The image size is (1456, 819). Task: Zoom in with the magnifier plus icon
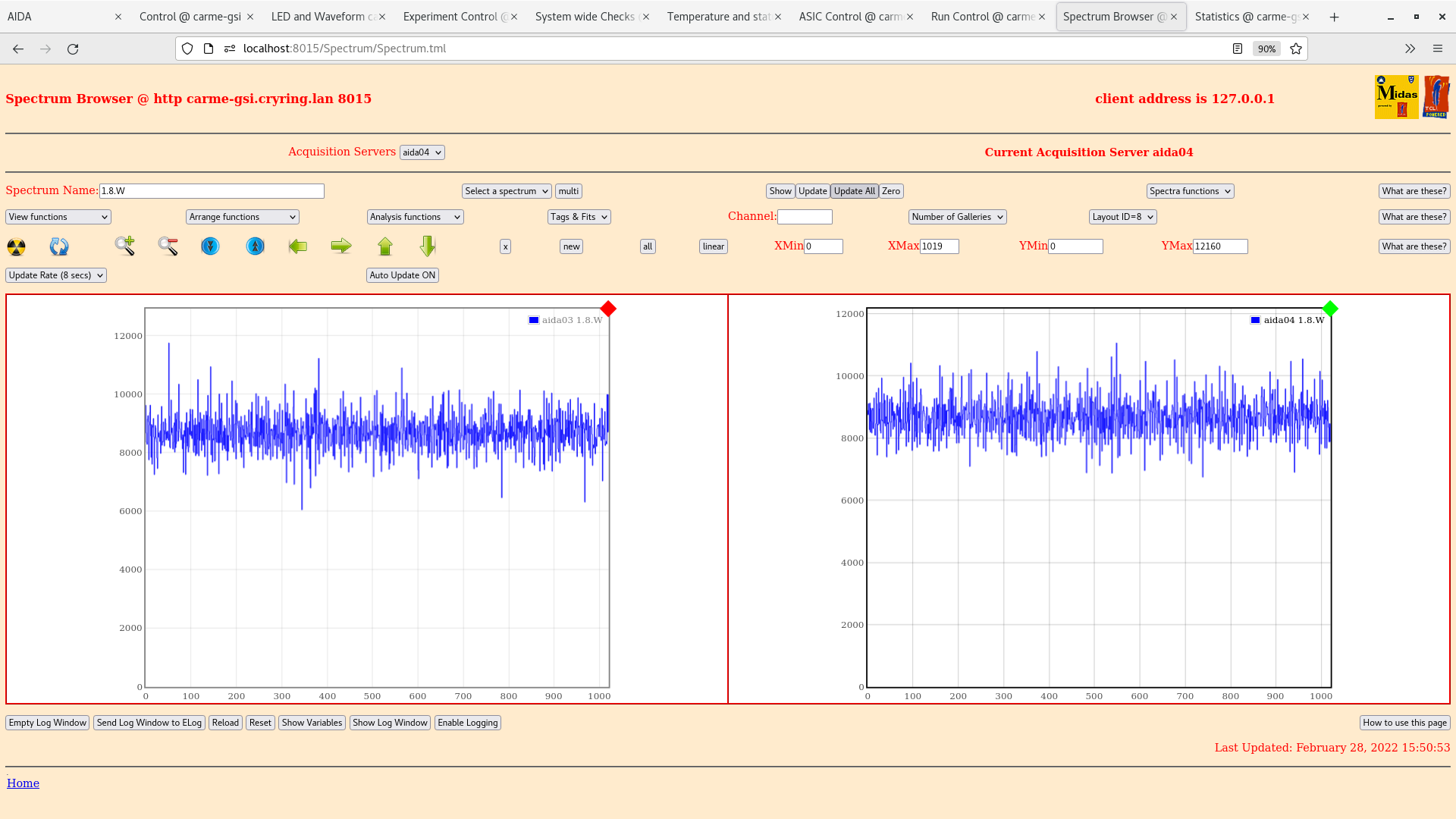click(125, 246)
